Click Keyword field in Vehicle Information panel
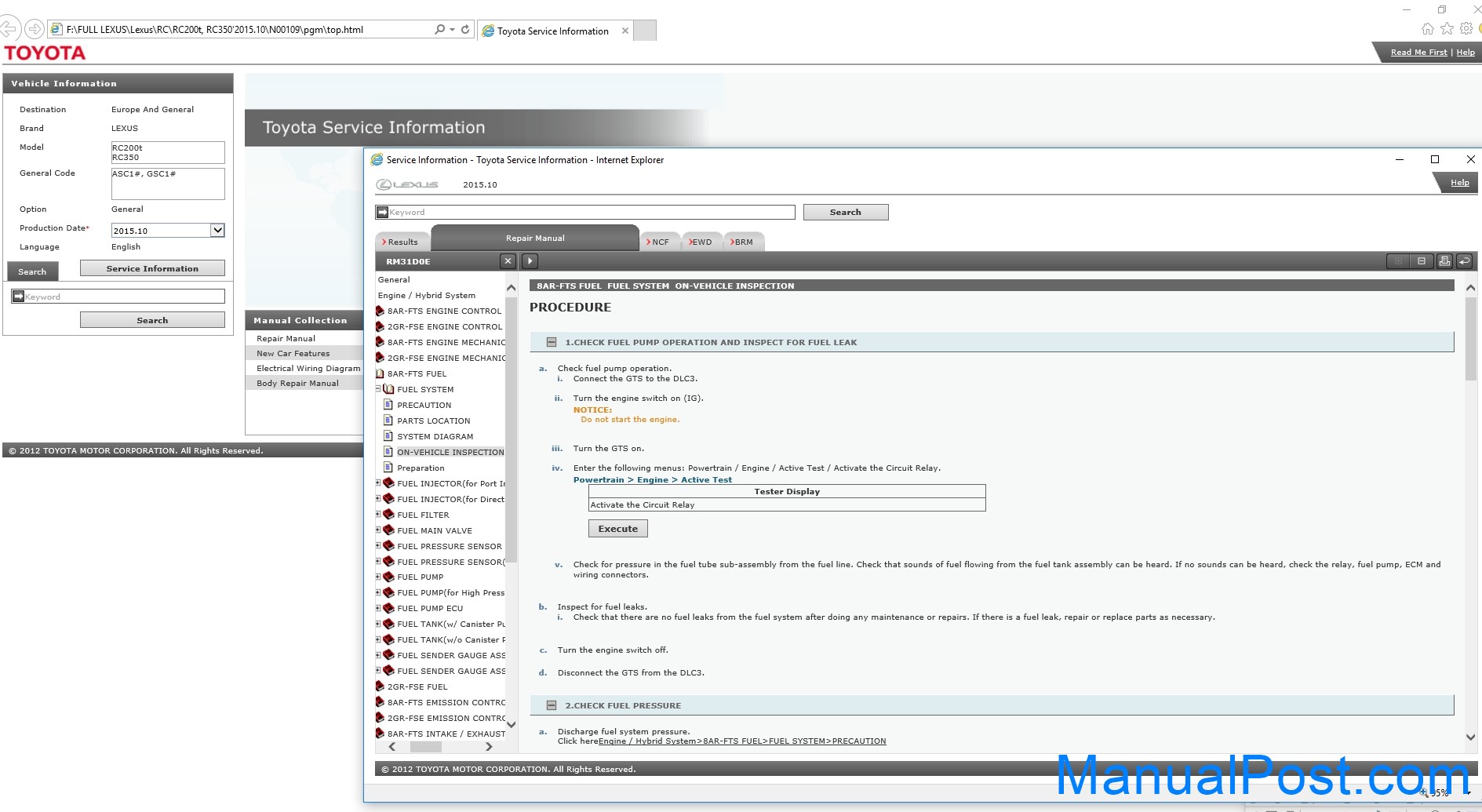1482x812 pixels. 118,297
